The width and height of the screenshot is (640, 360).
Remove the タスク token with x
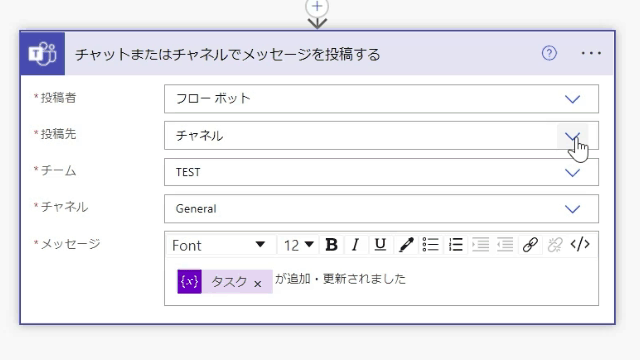[x=258, y=284]
